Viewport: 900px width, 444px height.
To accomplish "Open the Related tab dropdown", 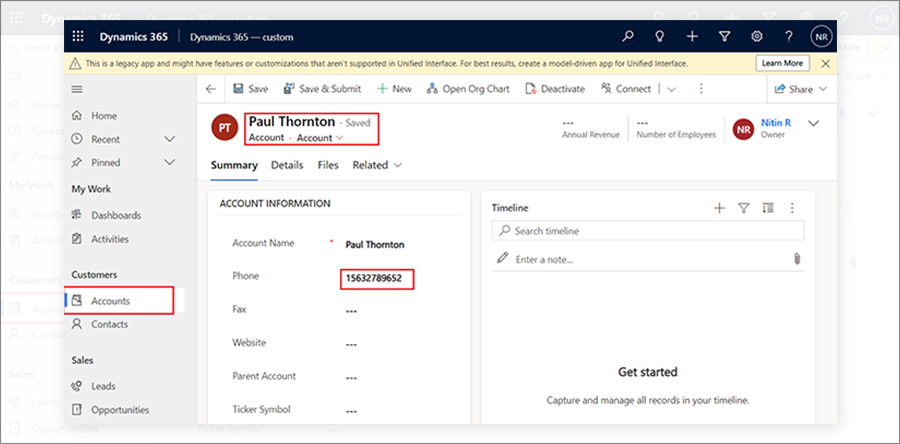I will [377, 165].
